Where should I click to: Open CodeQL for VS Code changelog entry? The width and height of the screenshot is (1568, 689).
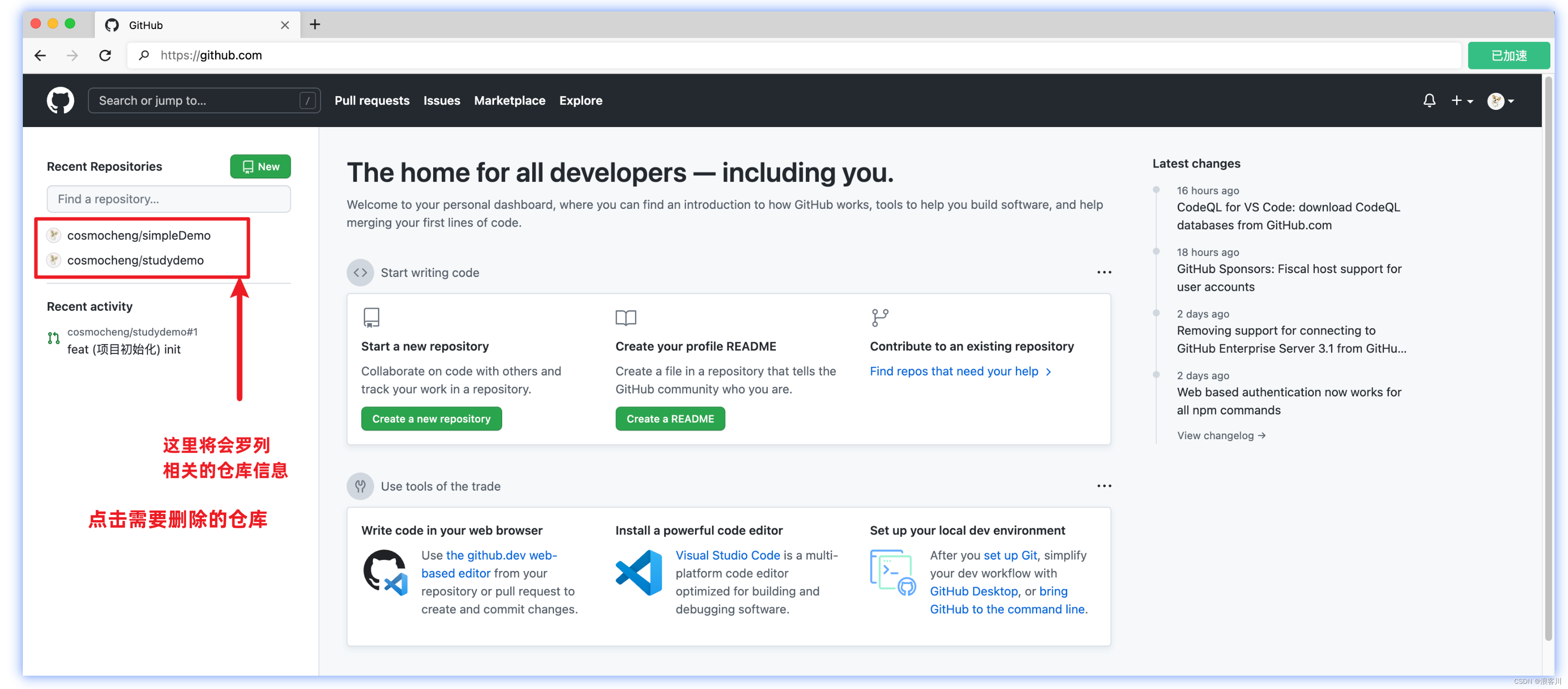point(1288,216)
